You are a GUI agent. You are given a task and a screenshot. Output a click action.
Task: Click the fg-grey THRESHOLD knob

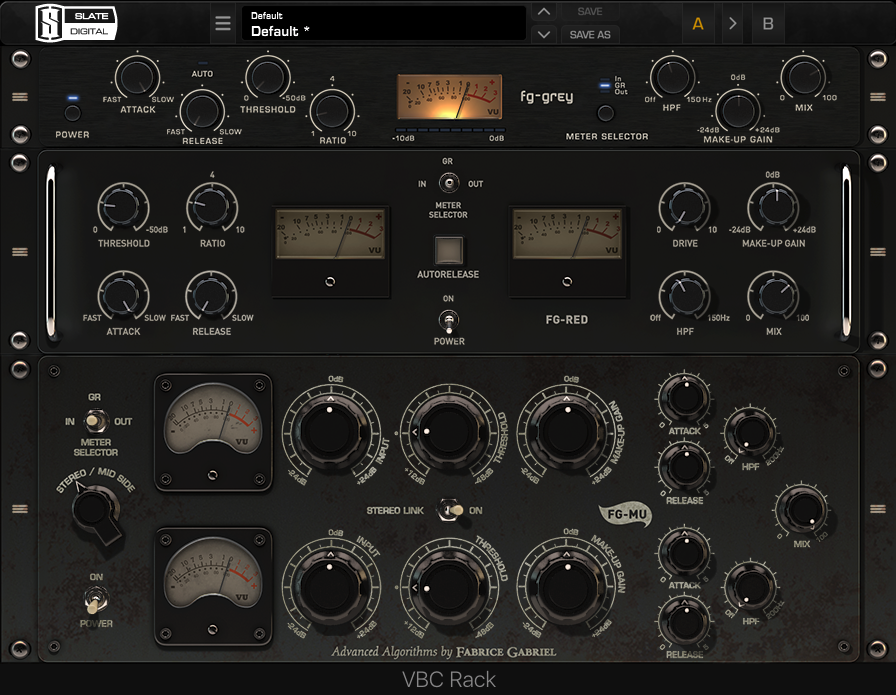click(x=267, y=76)
